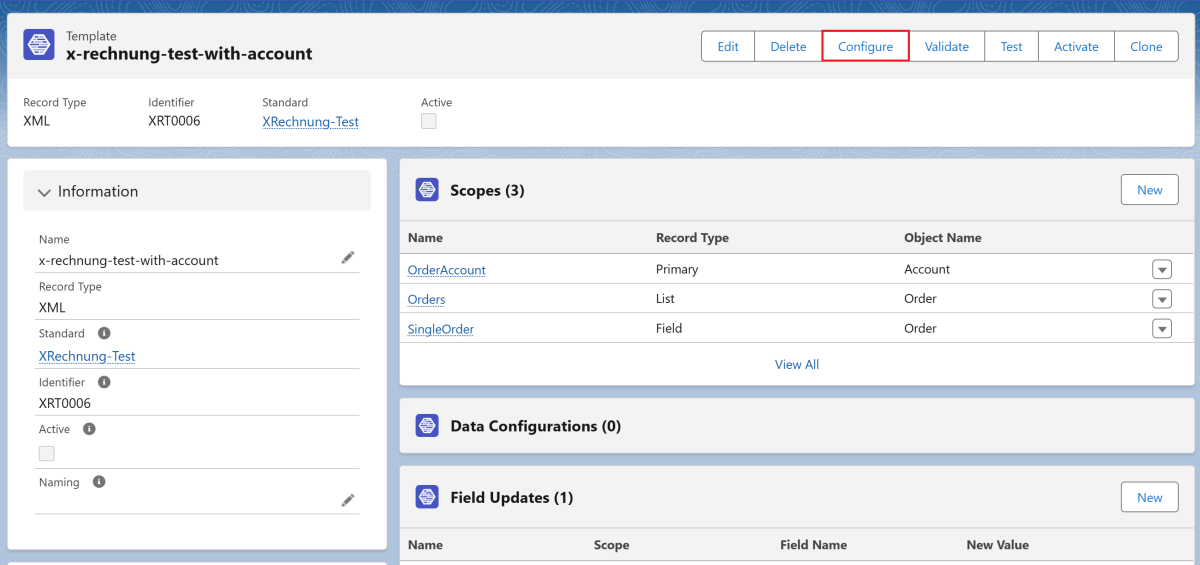Click the Data Configurations section icon
Image resolution: width=1200 pixels, height=565 pixels.
tap(427, 426)
